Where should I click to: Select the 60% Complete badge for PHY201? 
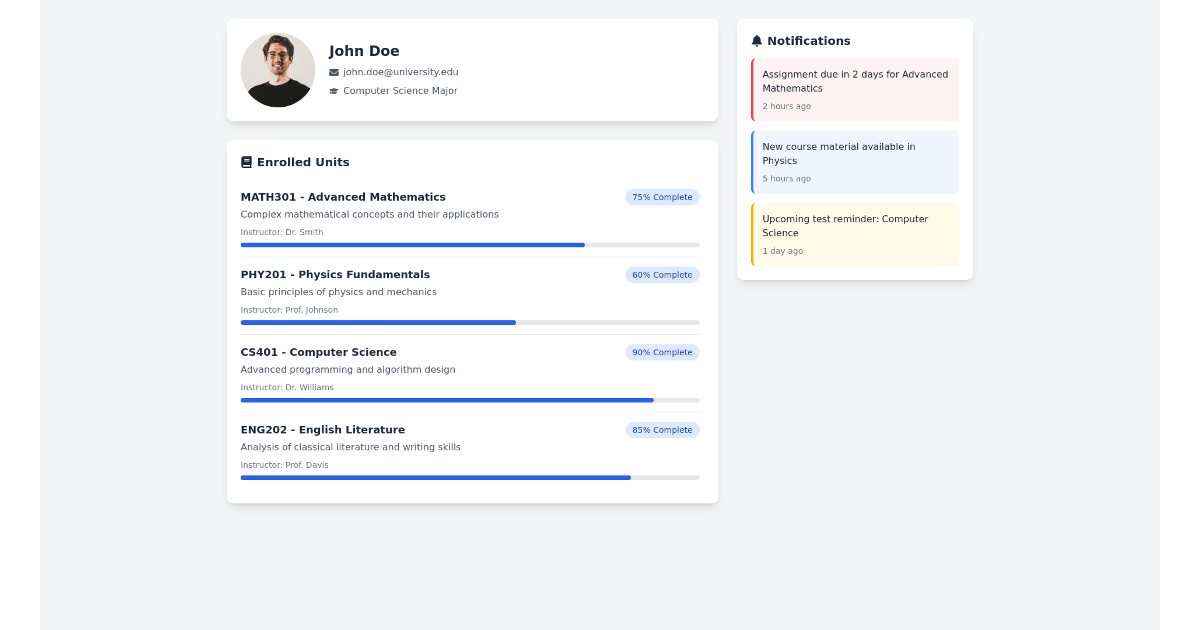point(662,274)
